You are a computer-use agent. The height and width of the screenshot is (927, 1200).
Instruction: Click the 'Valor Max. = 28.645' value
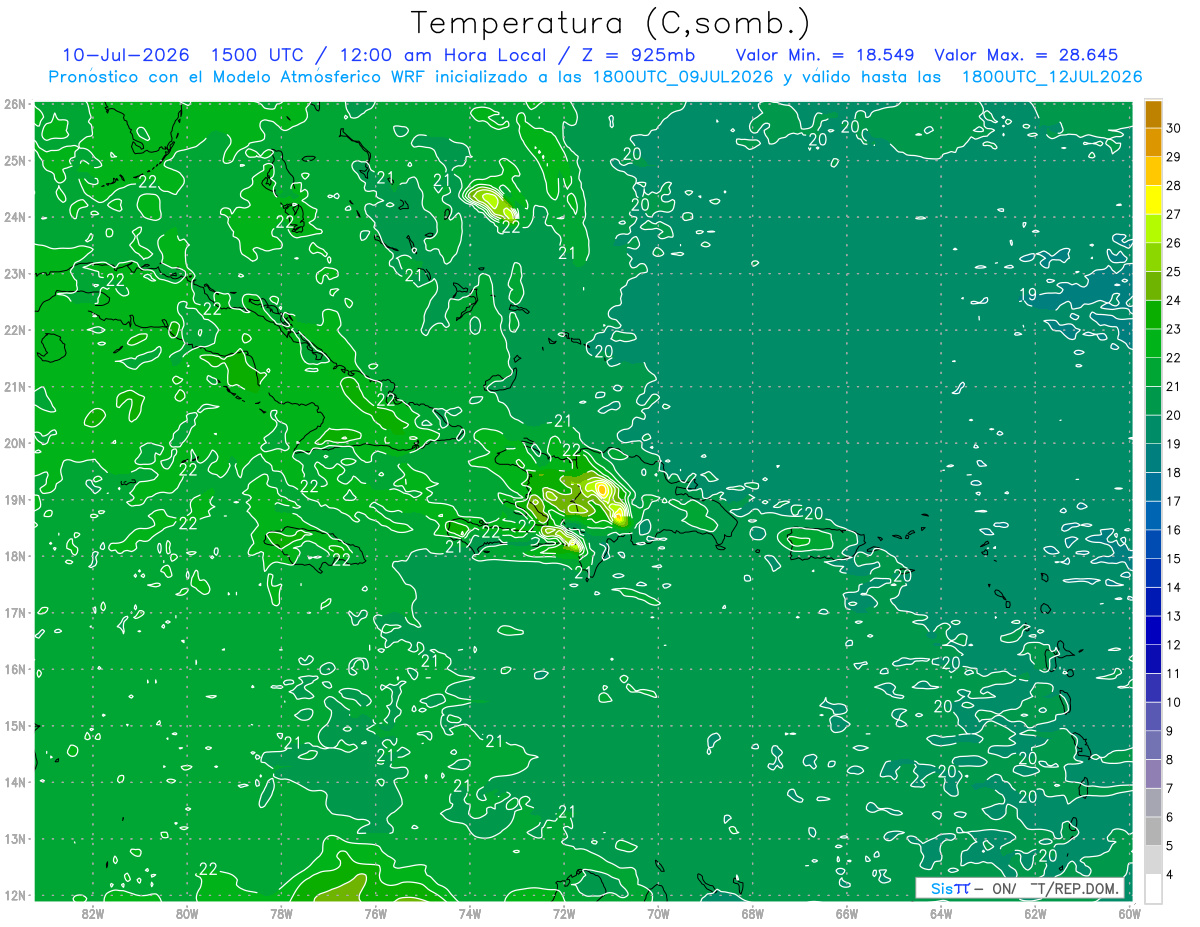(1026, 55)
